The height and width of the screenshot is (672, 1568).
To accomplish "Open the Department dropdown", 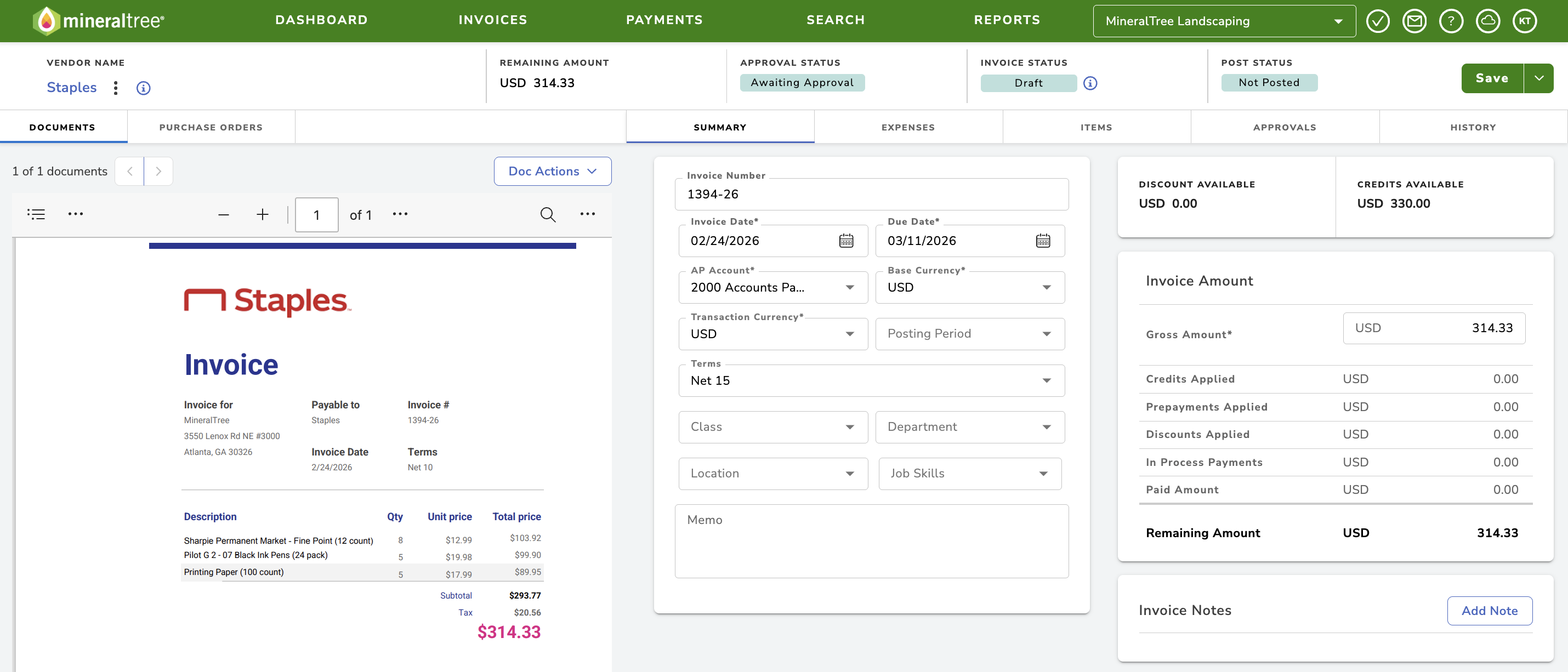I will coord(970,428).
